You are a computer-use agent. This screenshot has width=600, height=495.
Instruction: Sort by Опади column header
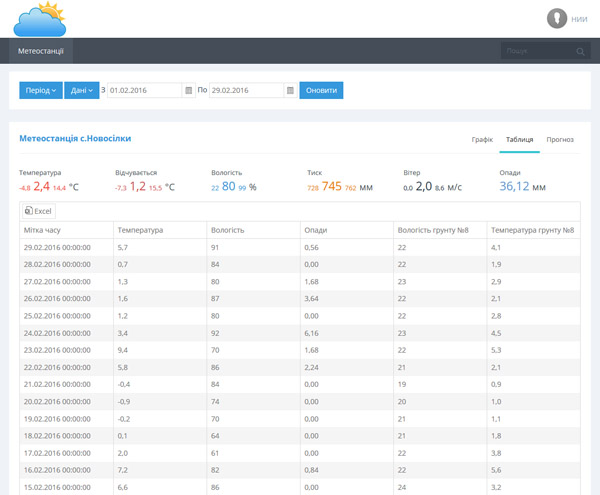tap(347, 230)
